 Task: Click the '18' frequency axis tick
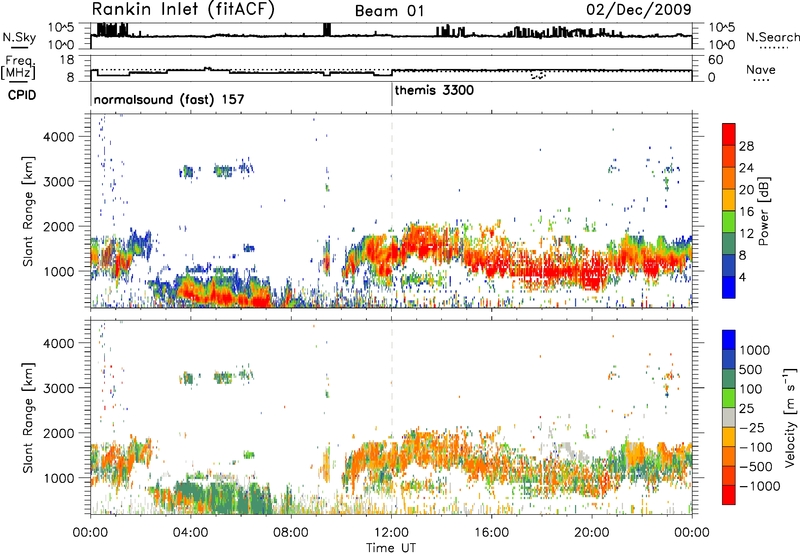[x=67, y=59]
